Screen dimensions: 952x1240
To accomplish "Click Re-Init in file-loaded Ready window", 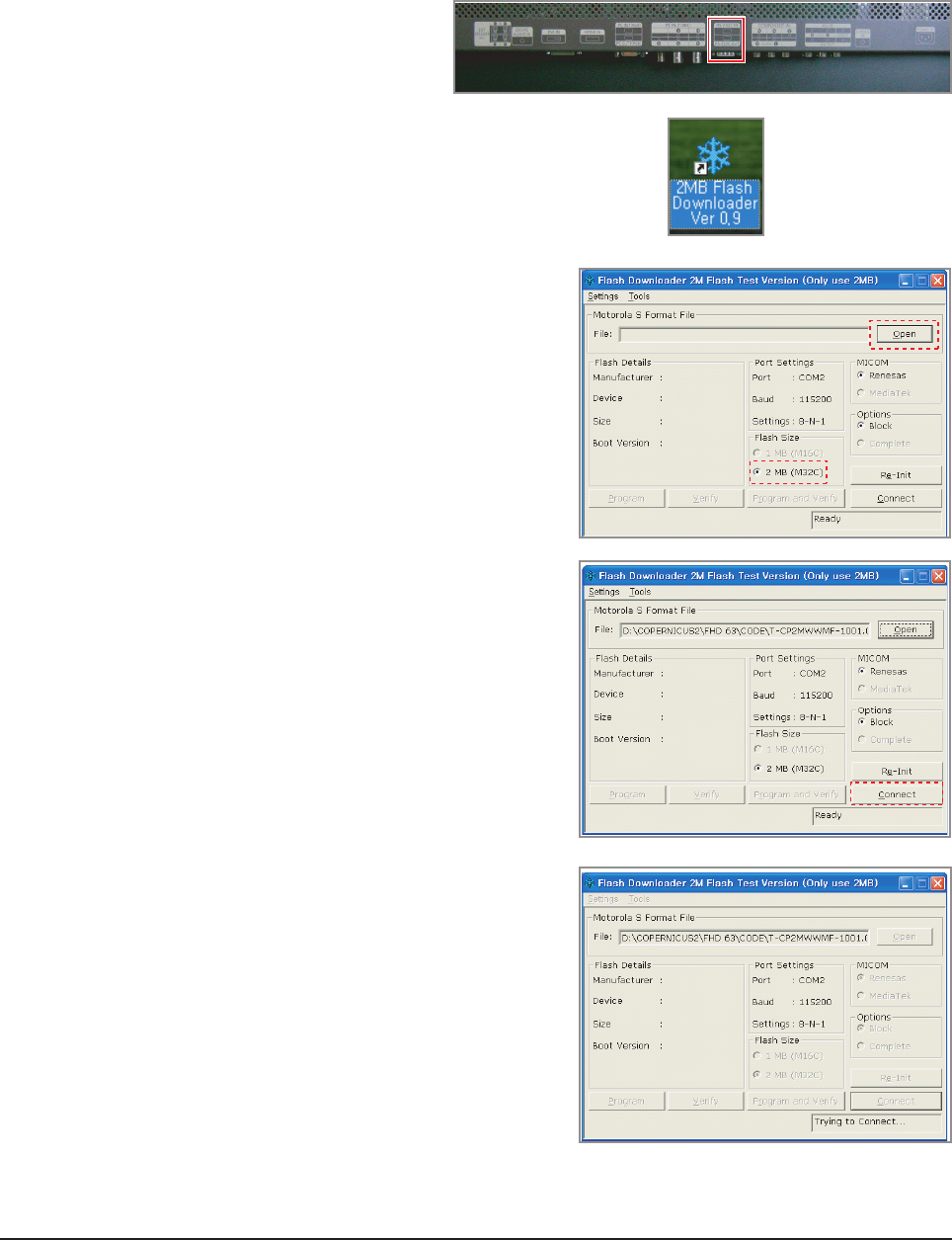I will pos(897,771).
